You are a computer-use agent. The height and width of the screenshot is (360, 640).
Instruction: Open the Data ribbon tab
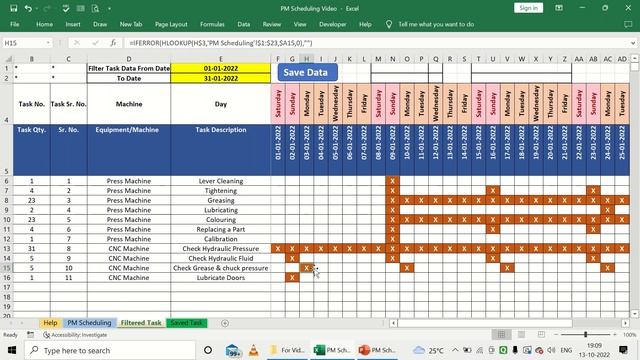click(x=244, y=24)
